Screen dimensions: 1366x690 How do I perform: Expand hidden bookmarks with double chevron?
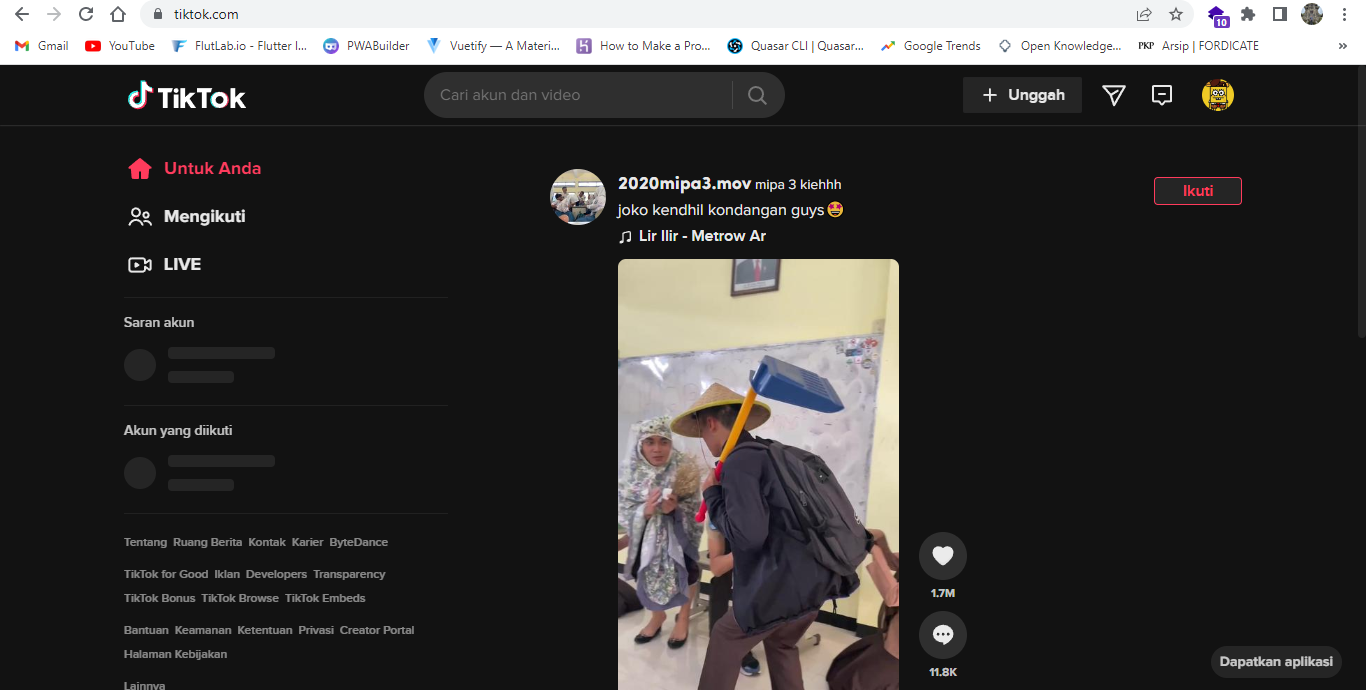tap(1342, 45)
